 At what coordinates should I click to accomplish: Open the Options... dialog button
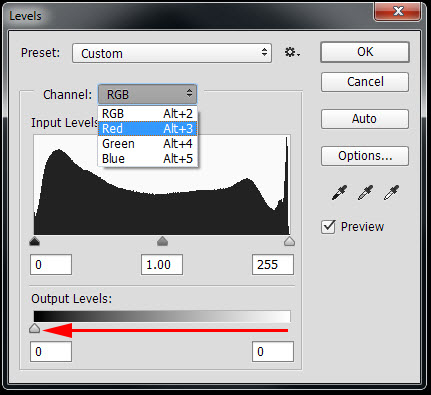click(365, 156)
